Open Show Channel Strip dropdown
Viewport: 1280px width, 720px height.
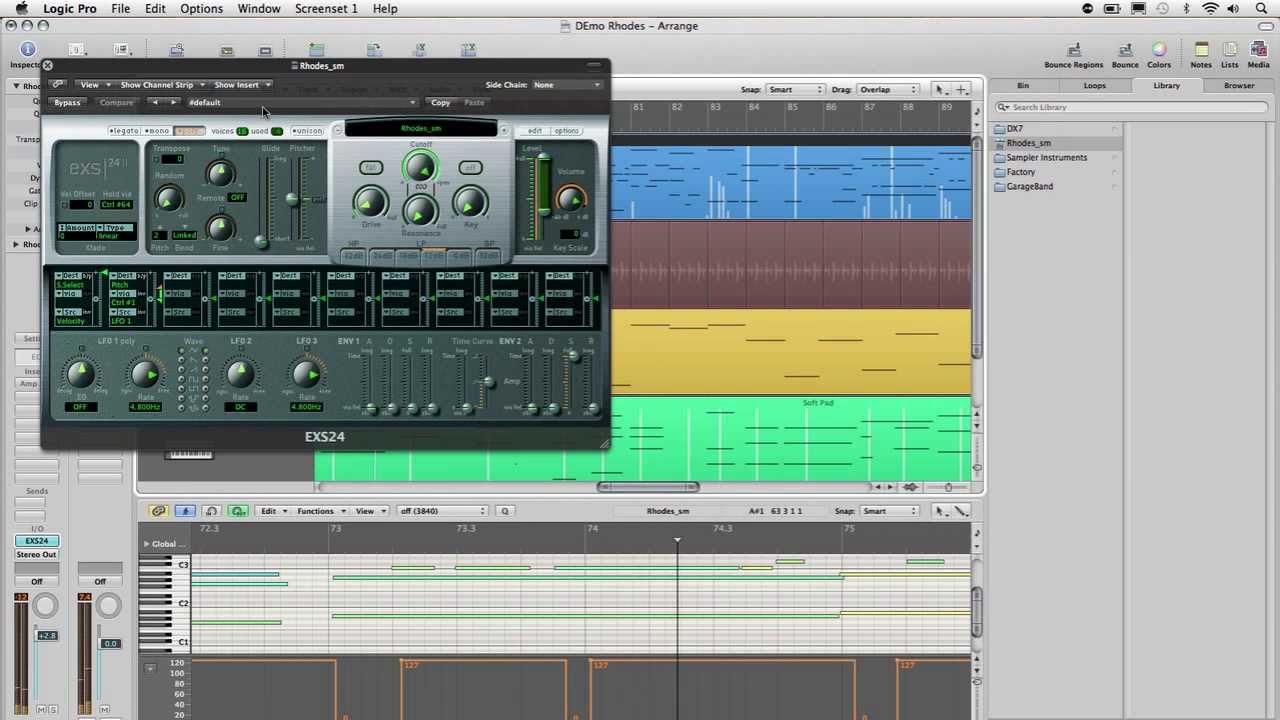click(161, 85)
